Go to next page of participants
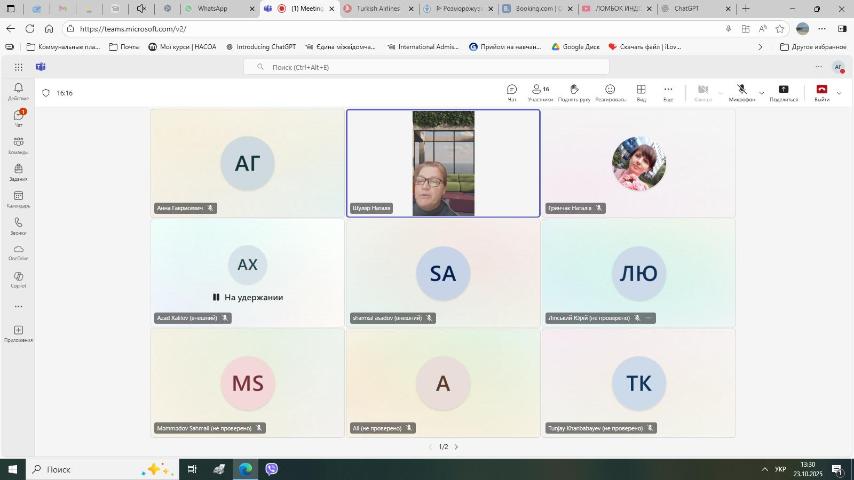 [456, 447]
